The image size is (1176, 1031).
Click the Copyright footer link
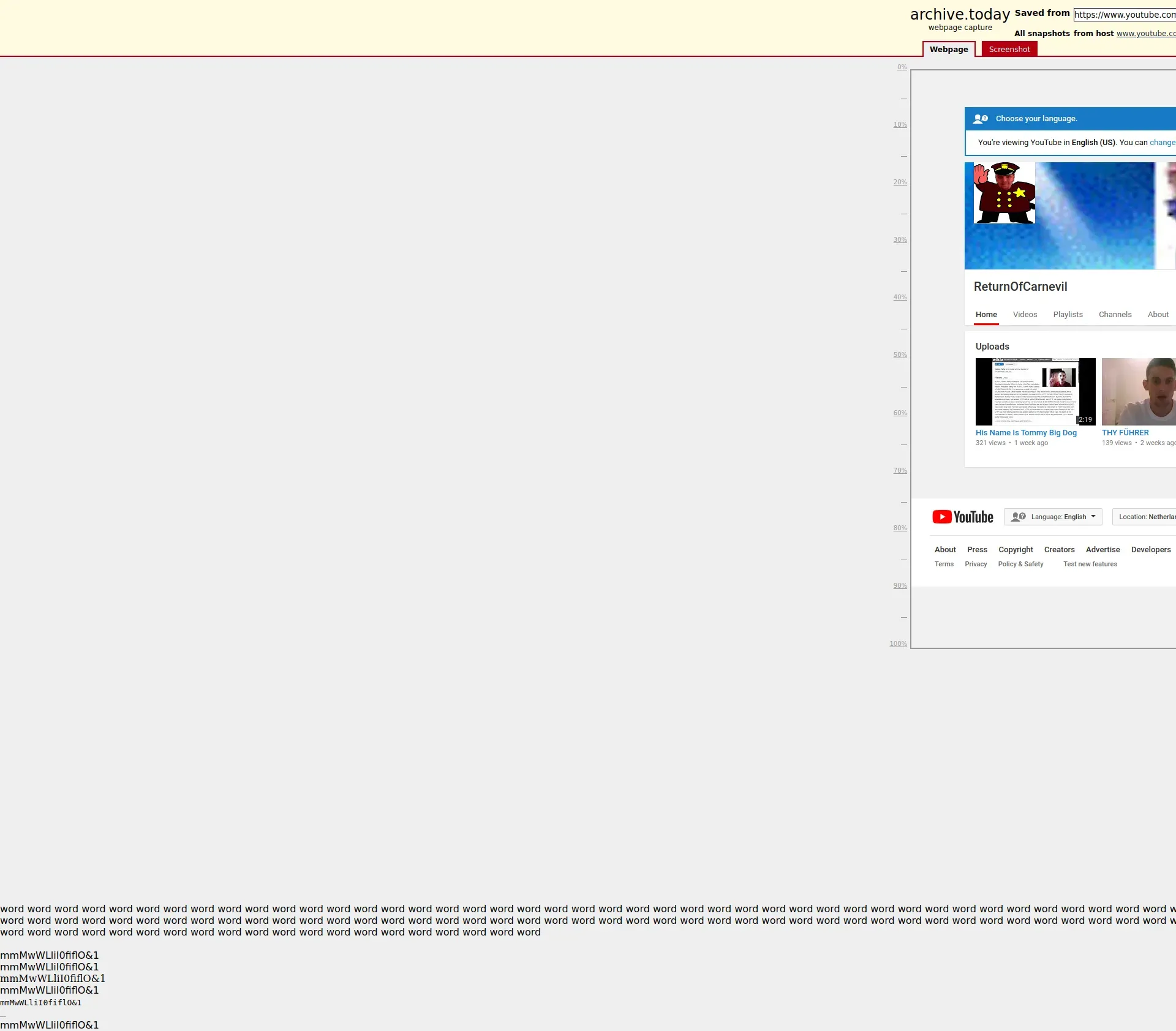pos(1015,549)
